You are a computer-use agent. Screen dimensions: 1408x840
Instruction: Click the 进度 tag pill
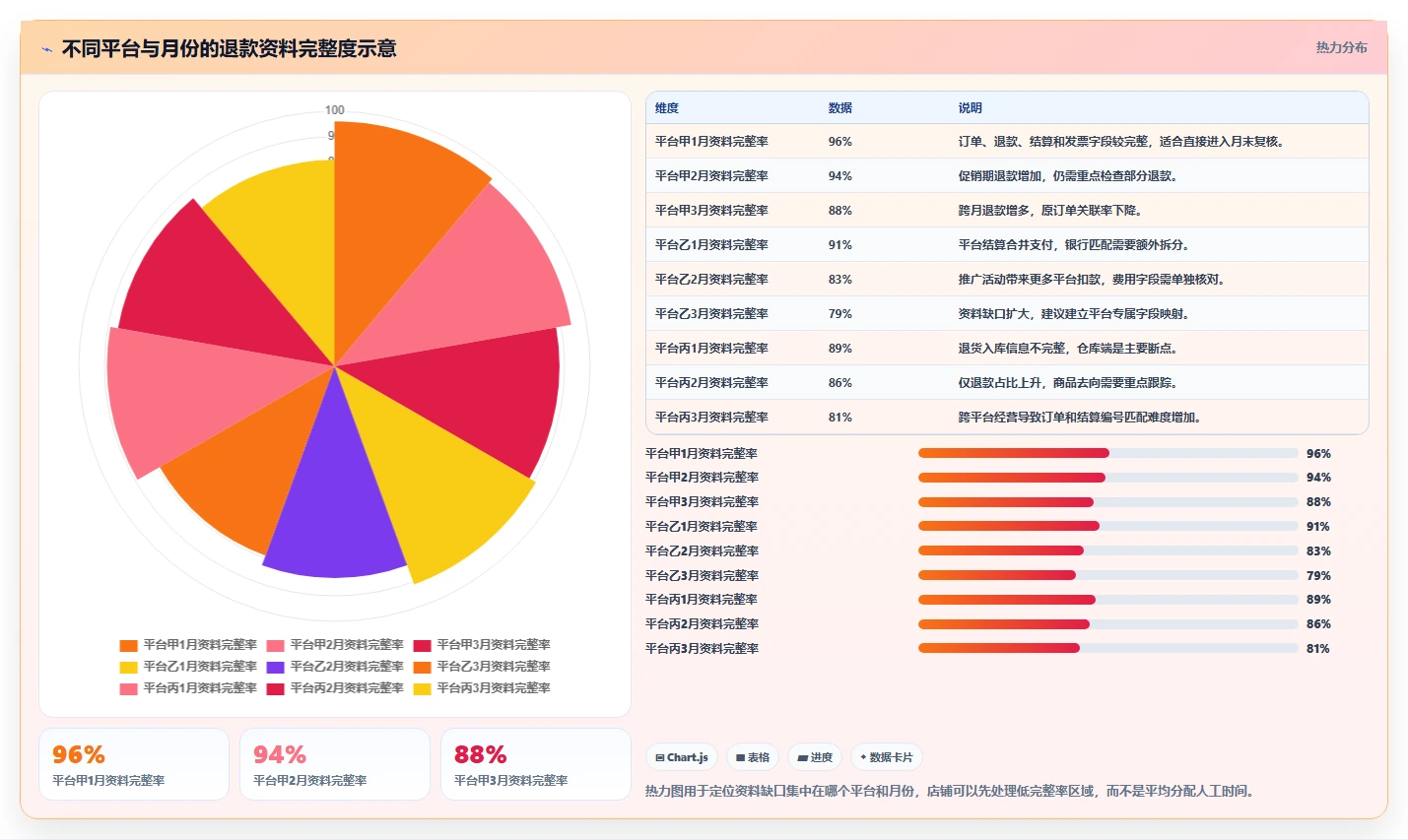point(815,757)
